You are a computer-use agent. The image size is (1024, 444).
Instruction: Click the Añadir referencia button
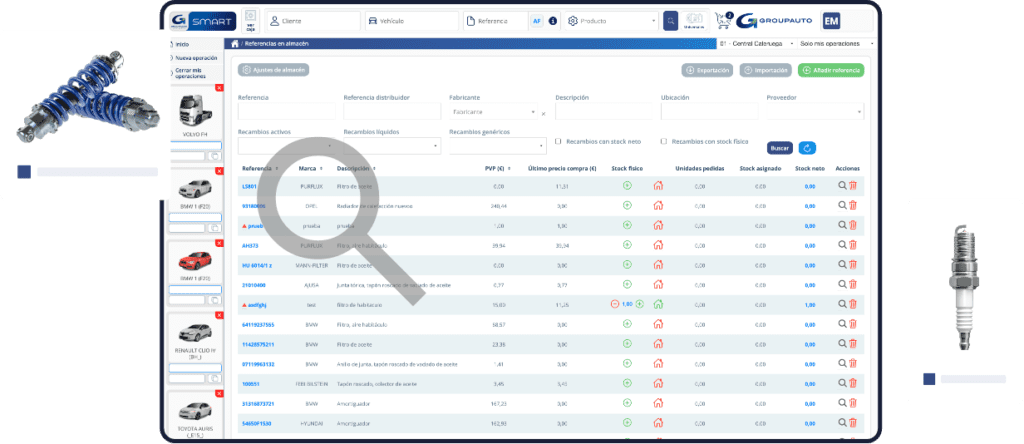(x=831, y=70)
